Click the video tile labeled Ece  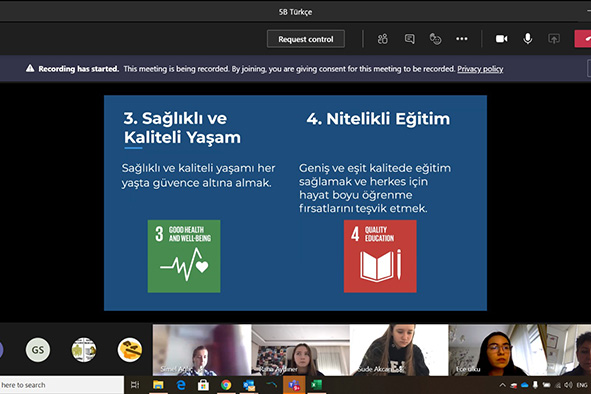pos(498,350)
